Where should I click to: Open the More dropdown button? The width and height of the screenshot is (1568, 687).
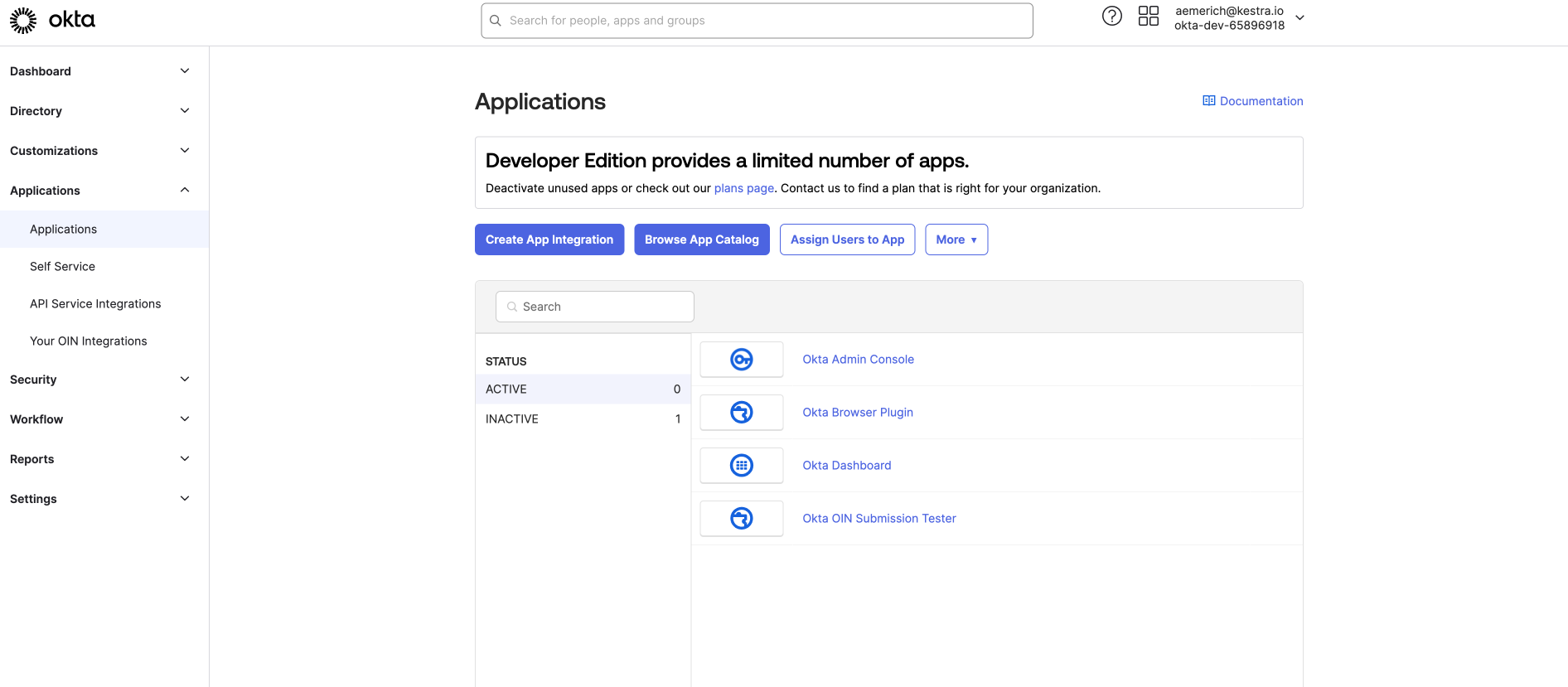click(x=956, y=239)
